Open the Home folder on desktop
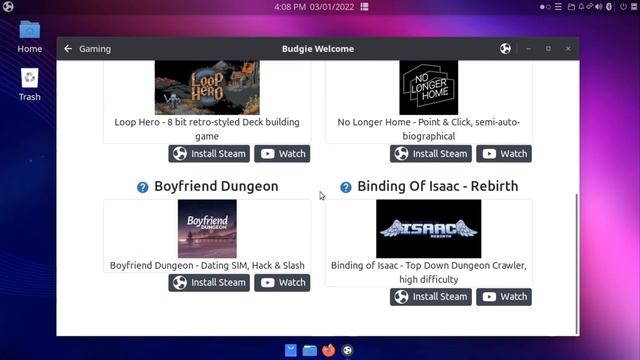 (x=29, y=37)
